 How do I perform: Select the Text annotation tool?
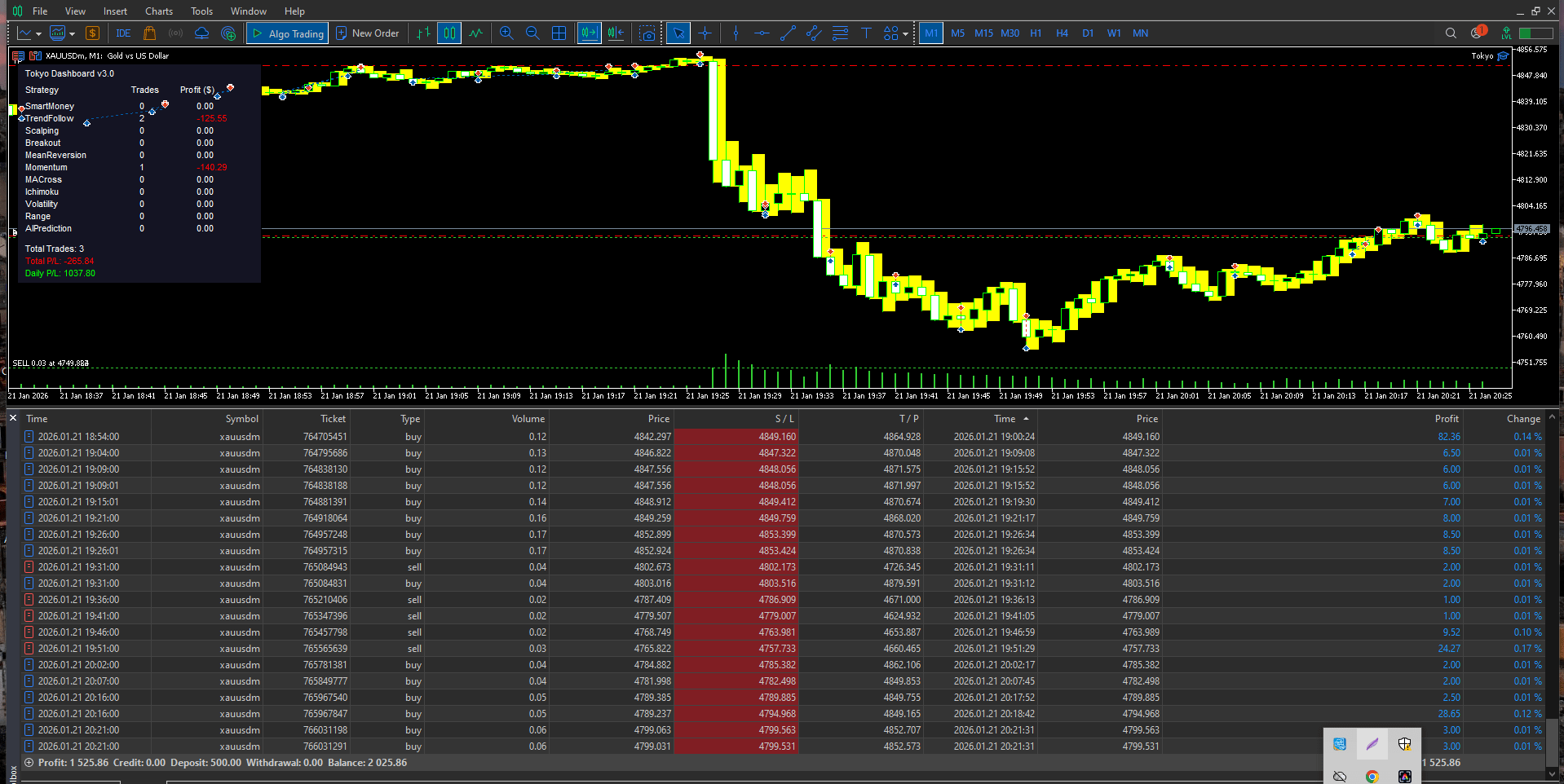(x=866, y=33)
